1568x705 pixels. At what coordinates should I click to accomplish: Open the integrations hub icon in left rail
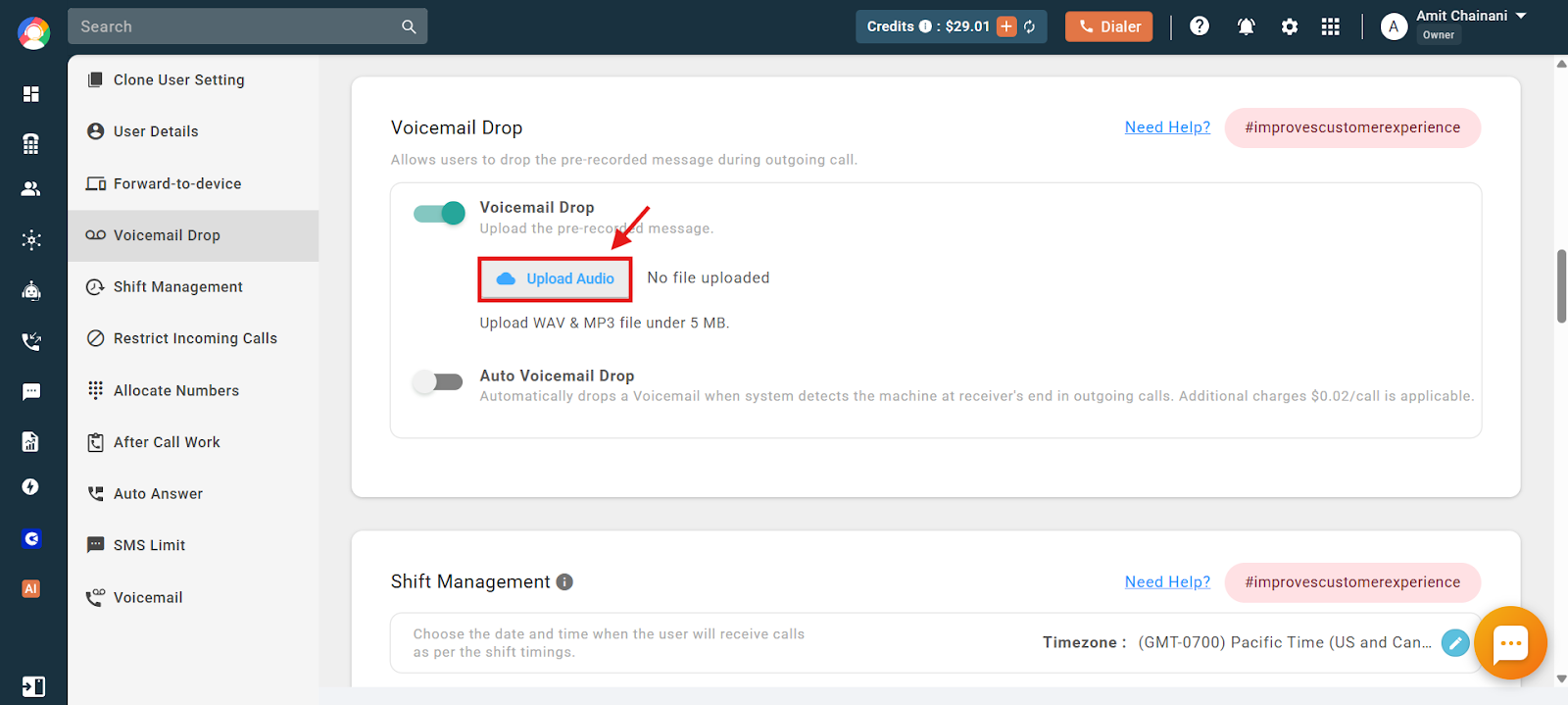coord(31,239)
